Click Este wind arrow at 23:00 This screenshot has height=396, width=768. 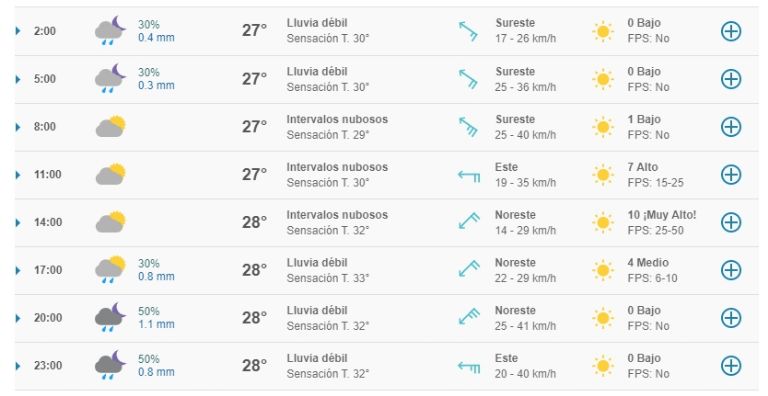click(469, 367)
